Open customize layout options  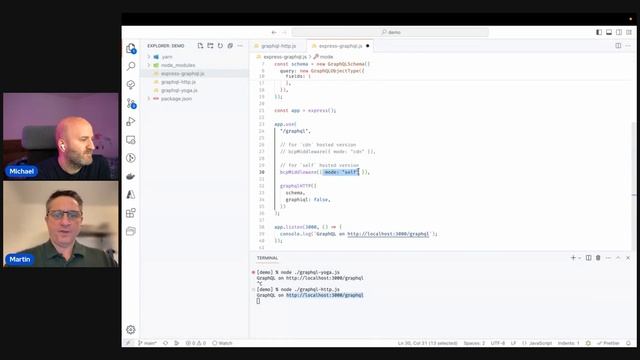point(629,32)
